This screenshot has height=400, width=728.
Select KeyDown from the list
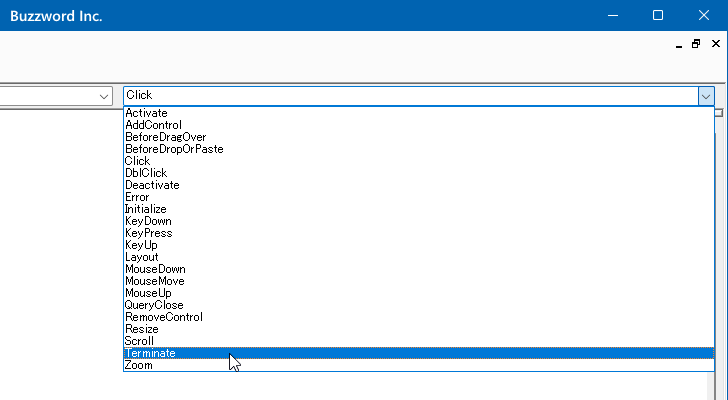(419, 221)
